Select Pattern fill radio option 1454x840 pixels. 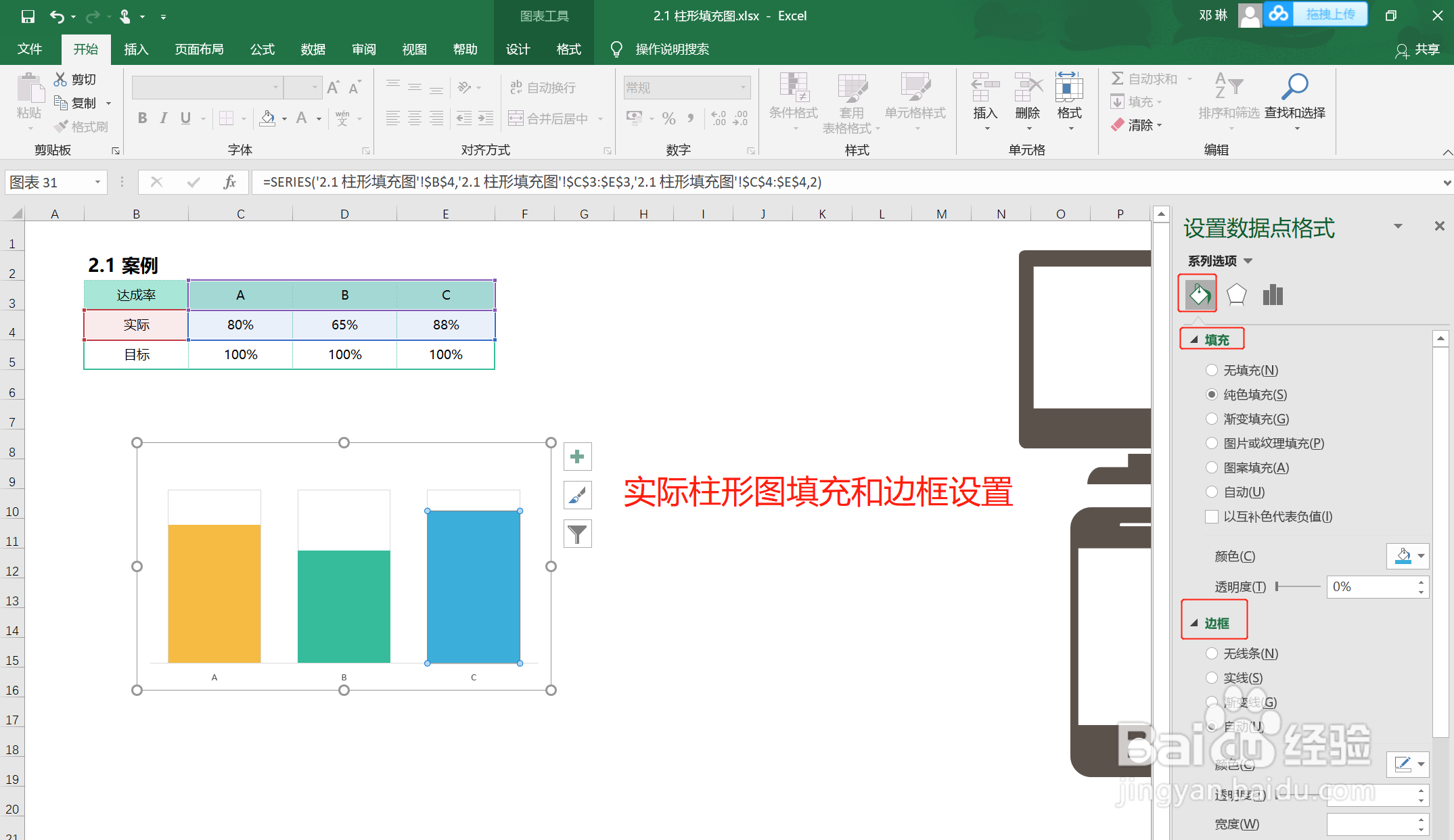(1211, 467)
